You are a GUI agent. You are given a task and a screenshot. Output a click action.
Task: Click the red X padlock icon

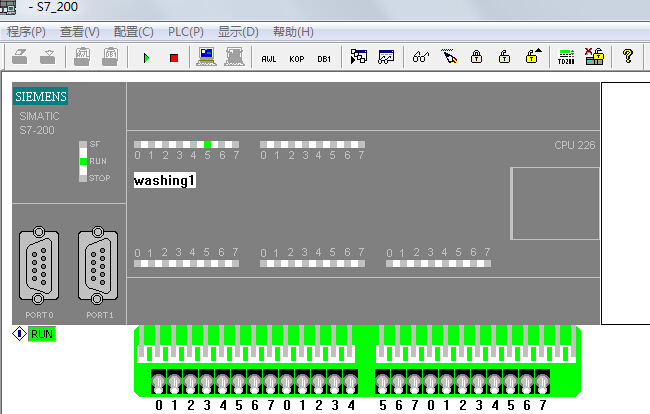tap(594, 56)
